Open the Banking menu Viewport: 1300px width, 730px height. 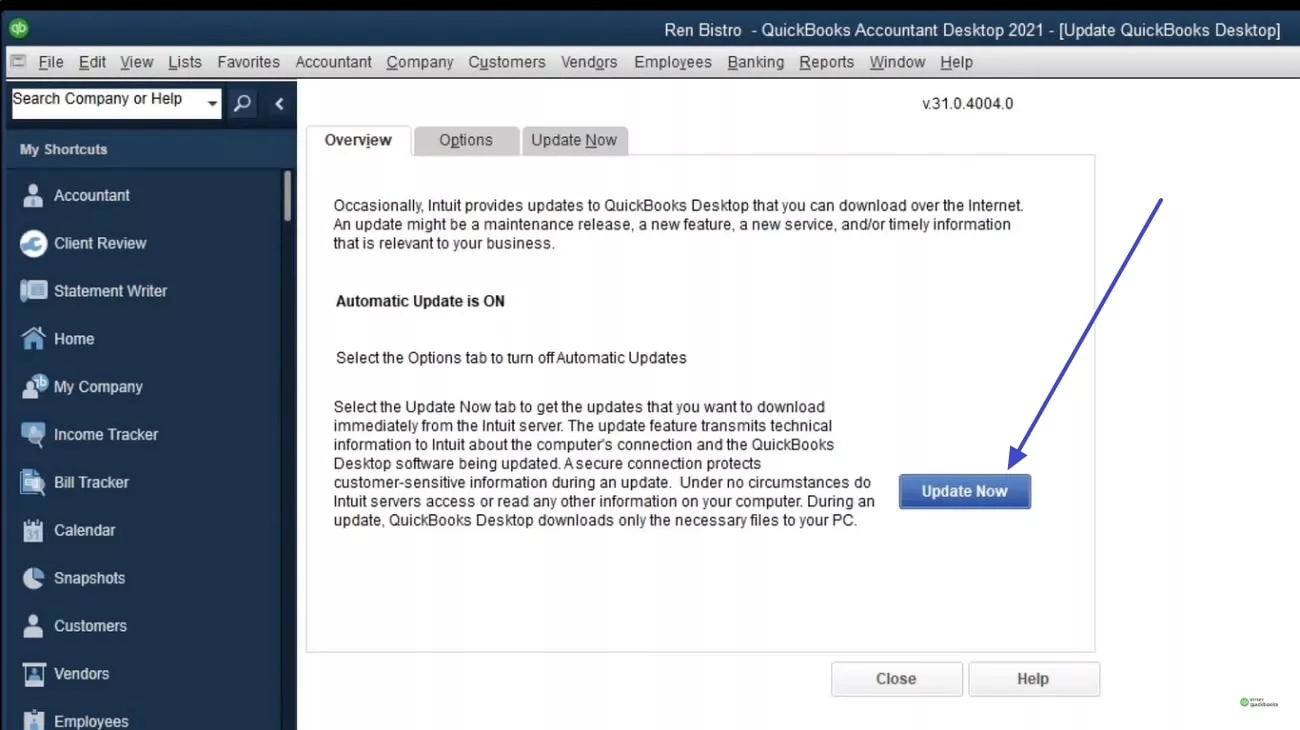tap(755, 62)
